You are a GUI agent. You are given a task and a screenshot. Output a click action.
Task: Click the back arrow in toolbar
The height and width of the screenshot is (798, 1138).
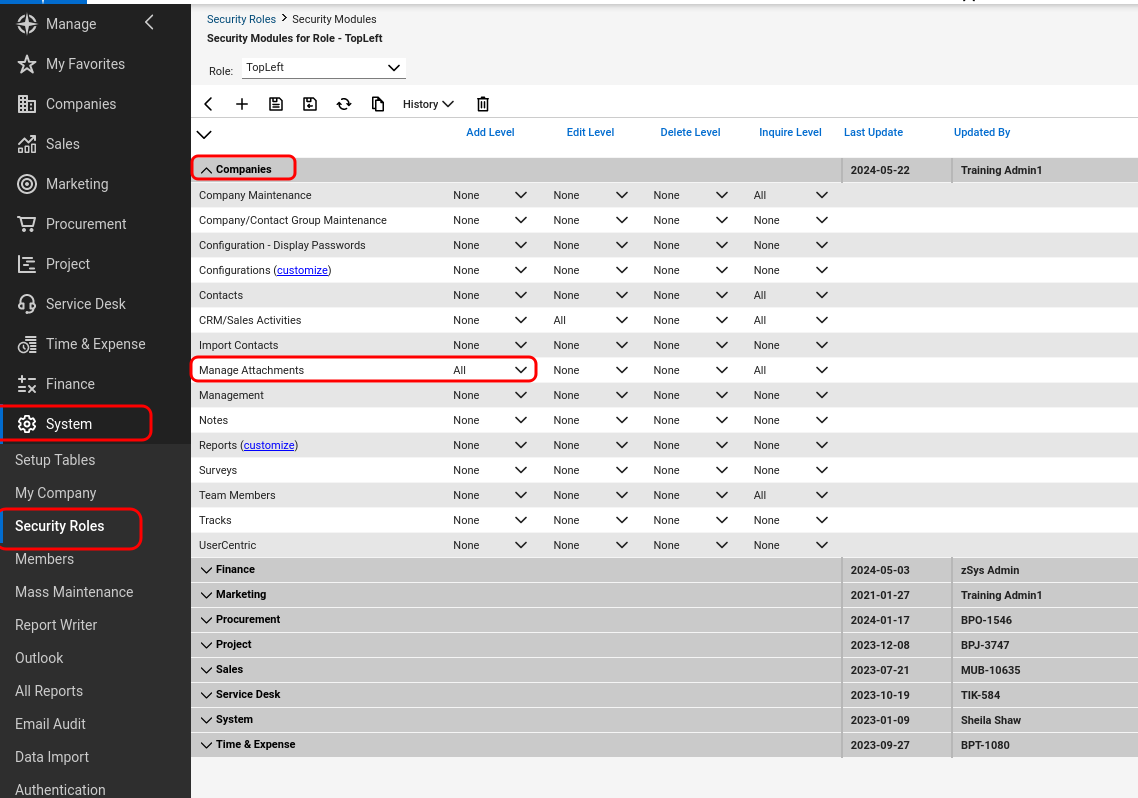(208, 104)
